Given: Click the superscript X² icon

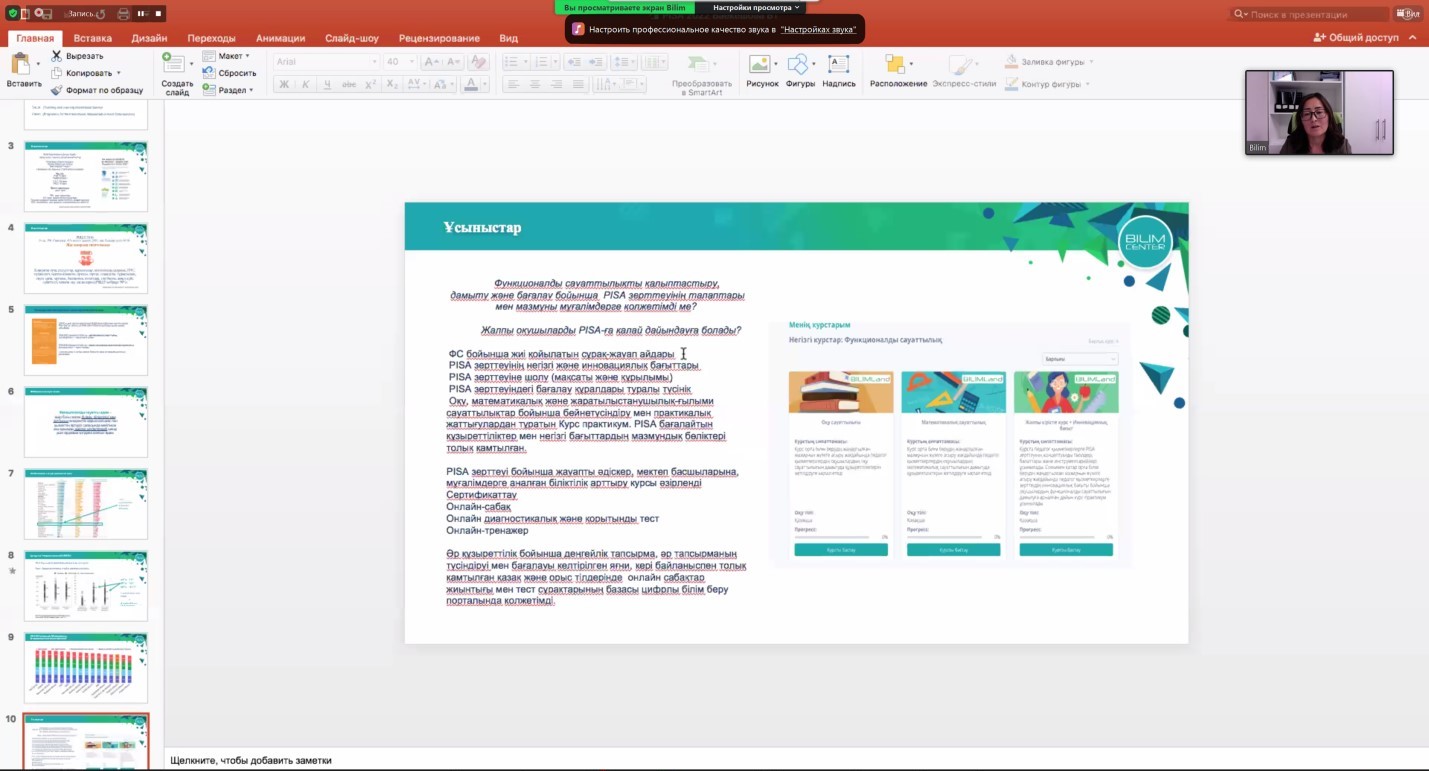Looking at the screenshot, I should click(x=370, y=85).
